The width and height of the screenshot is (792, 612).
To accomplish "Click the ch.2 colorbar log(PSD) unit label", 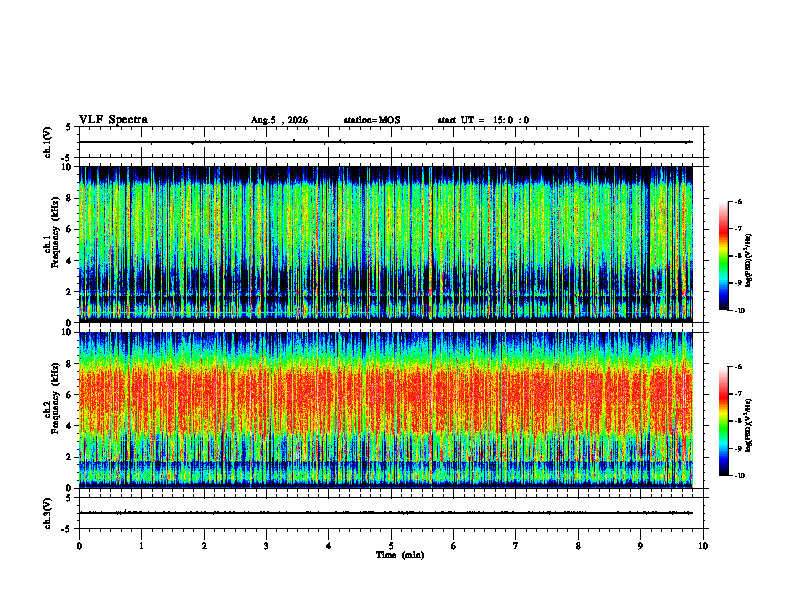I will pos(750,425).
